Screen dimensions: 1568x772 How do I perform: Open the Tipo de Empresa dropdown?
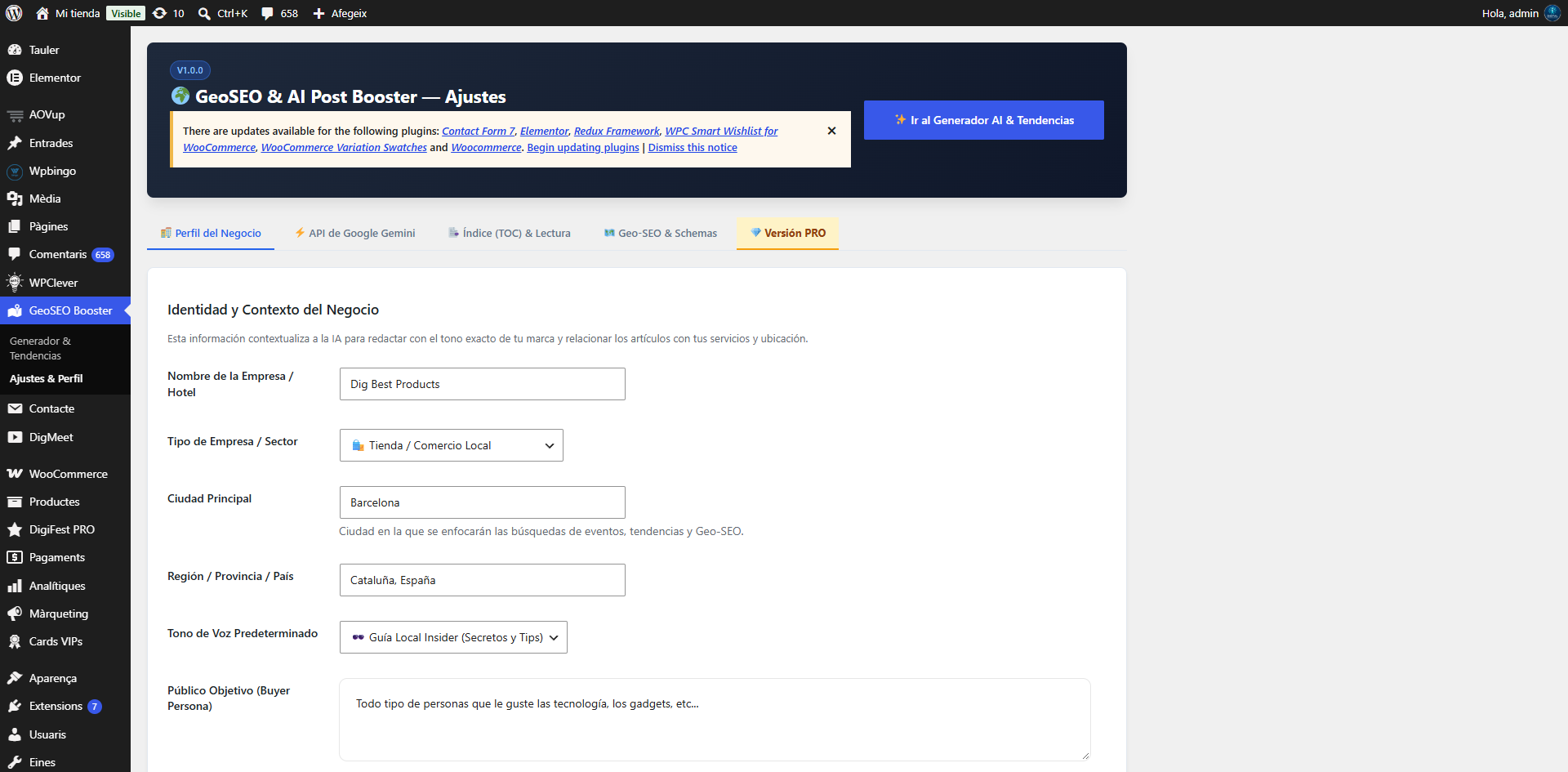[x=451, y=445]
